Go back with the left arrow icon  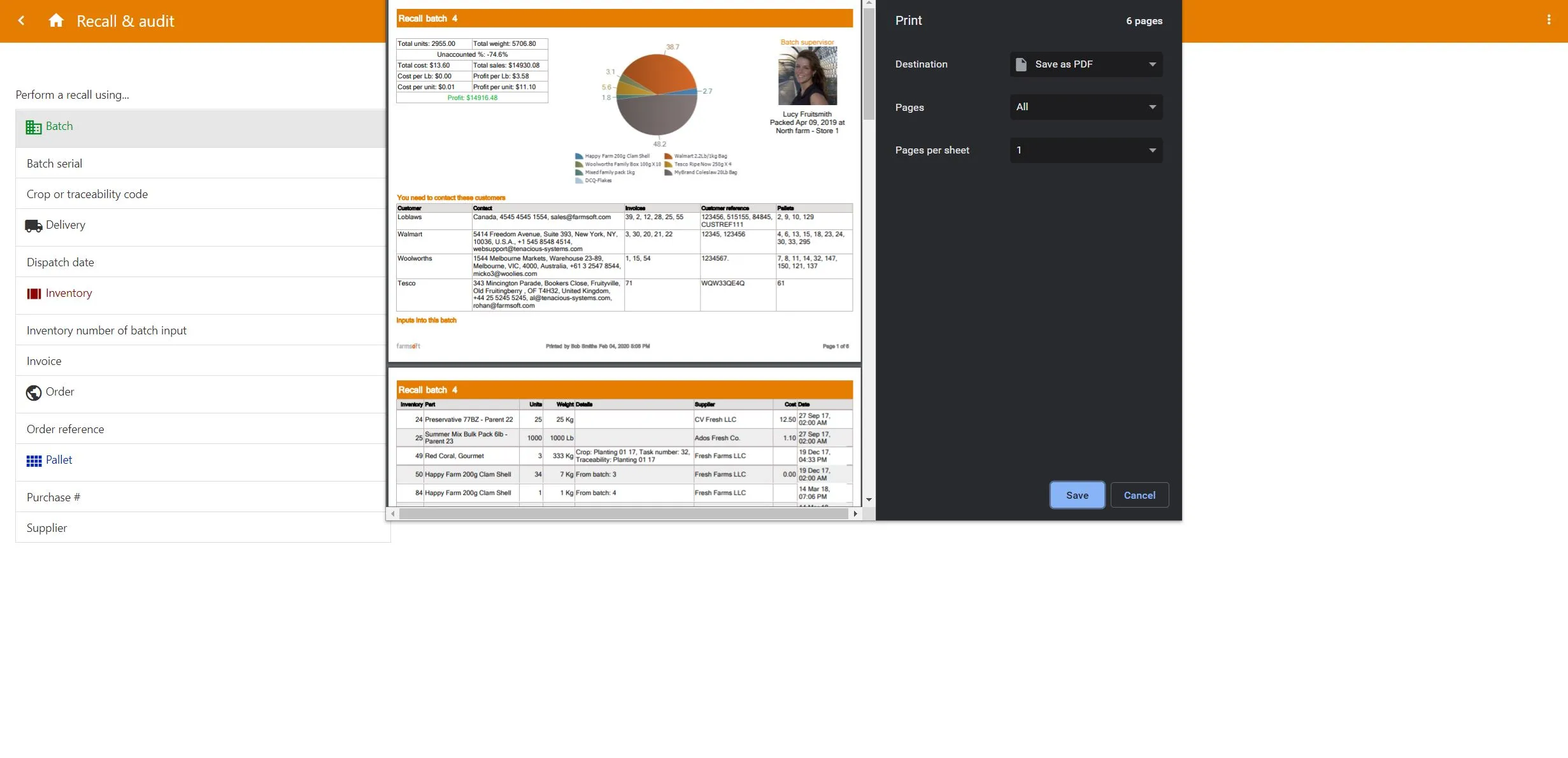point(21,20)
